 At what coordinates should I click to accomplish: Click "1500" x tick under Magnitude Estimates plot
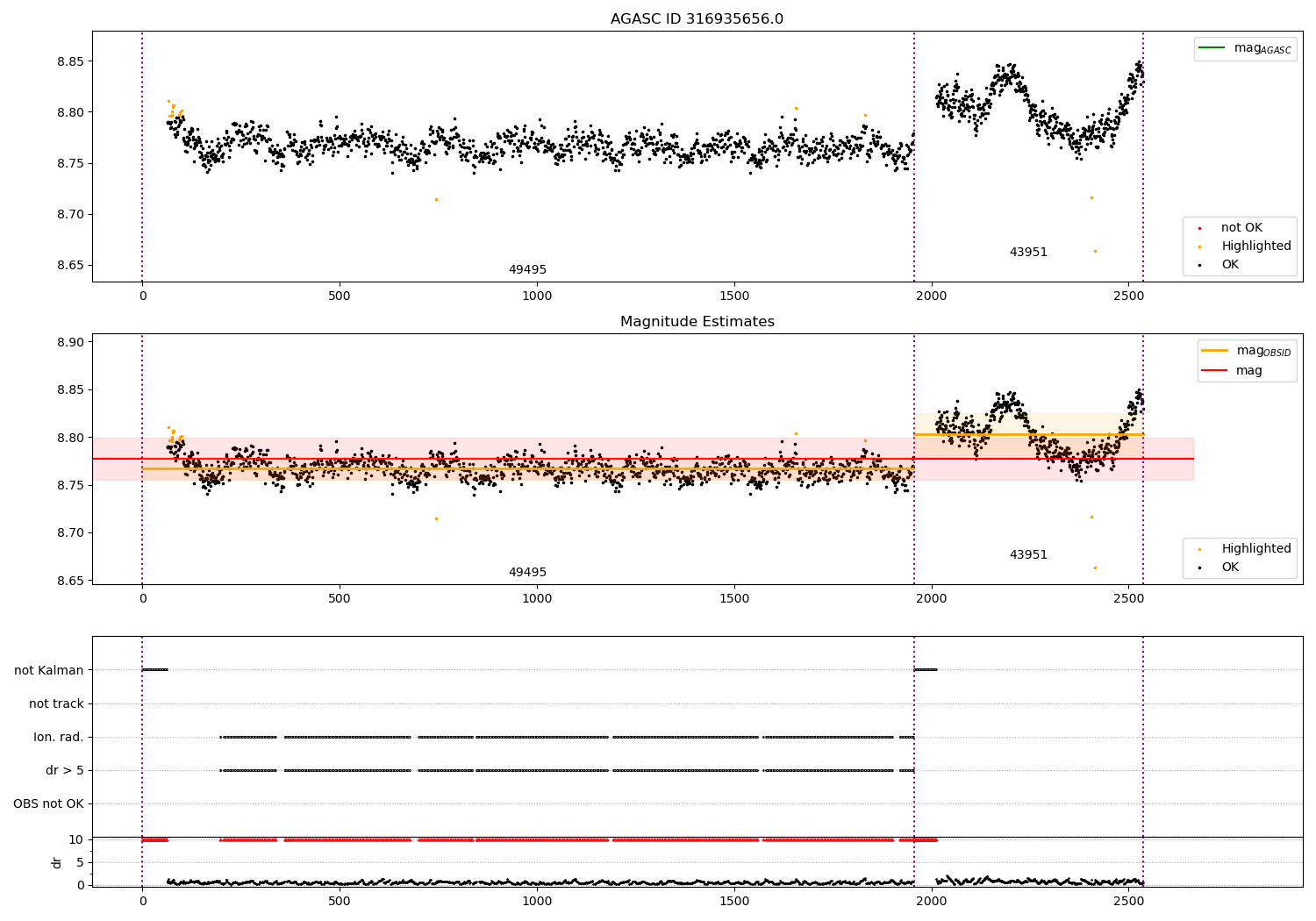pos(734,599)
